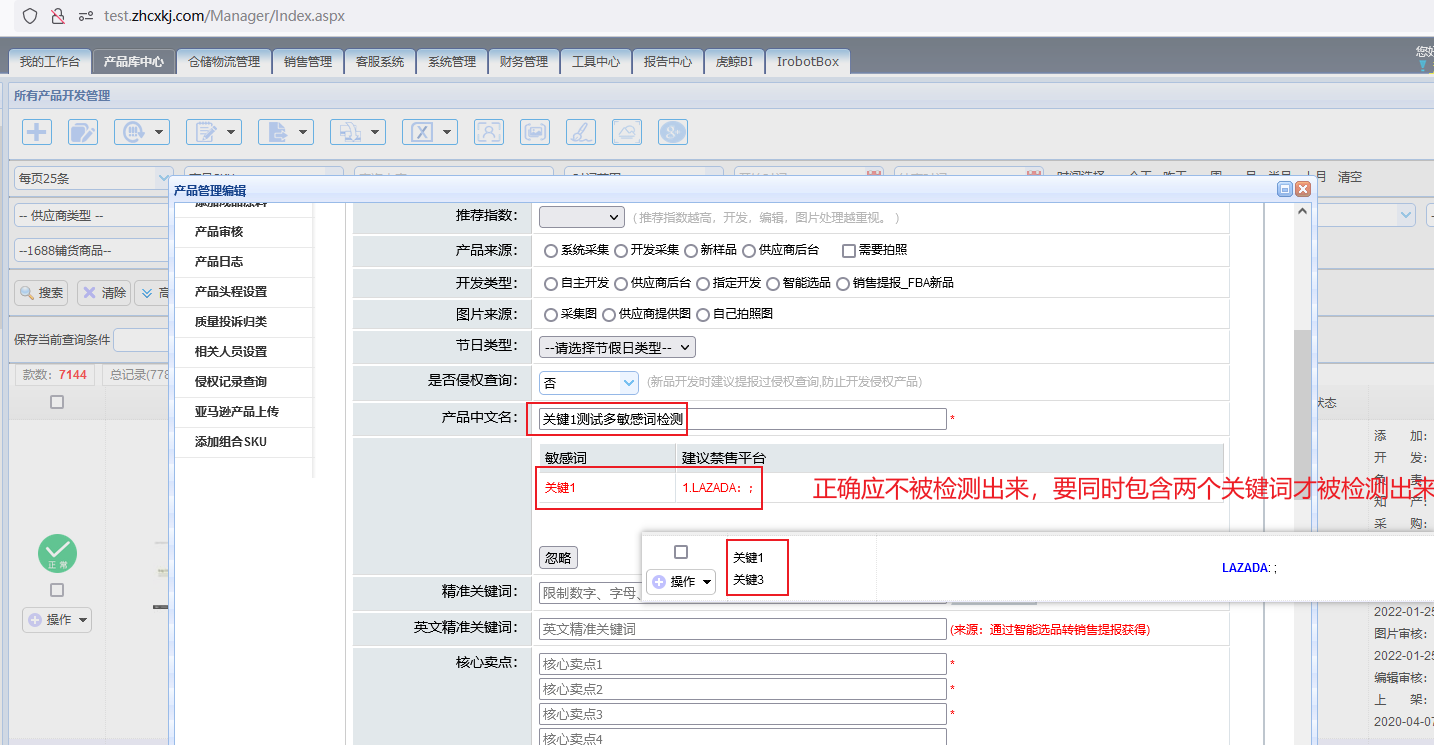Expand the dropdown arrow beside Excel icon
This screenshot has height=745, width=1434.
point(448,132)
